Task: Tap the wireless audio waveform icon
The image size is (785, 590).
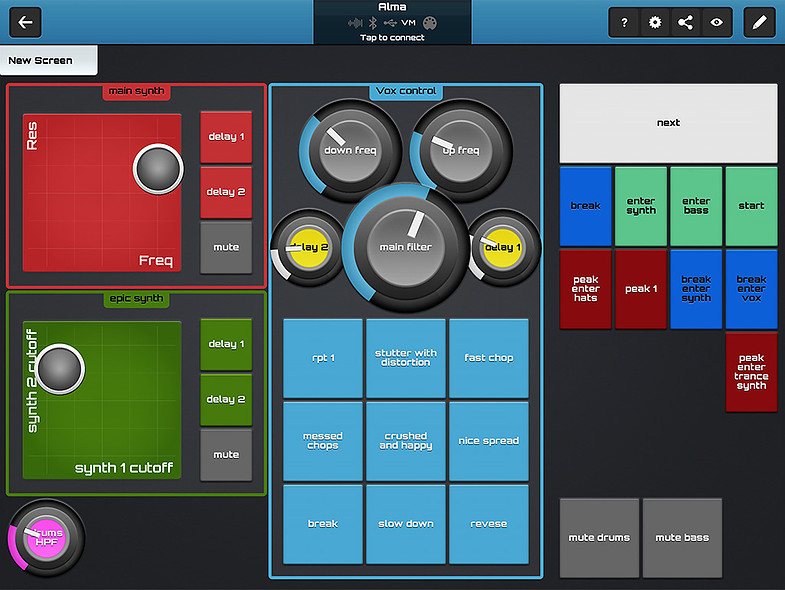Action: click(x=355, y=23)
